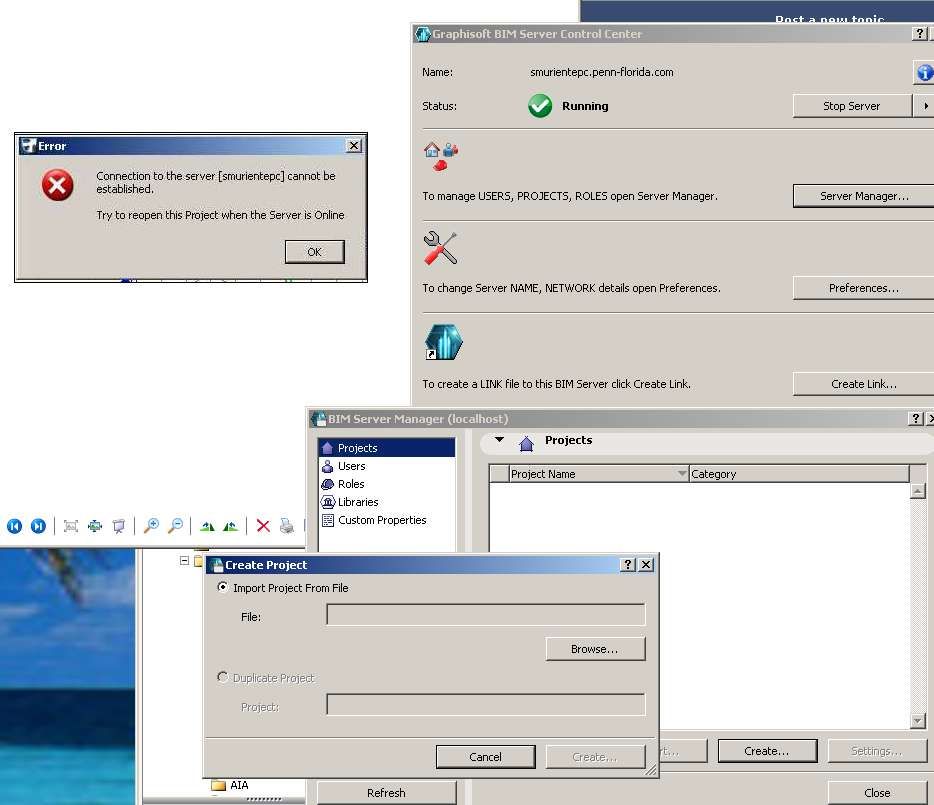Viewport: 934px width, 805px height.
Task: Click the AIA folder label
Action: coord(239,785)
